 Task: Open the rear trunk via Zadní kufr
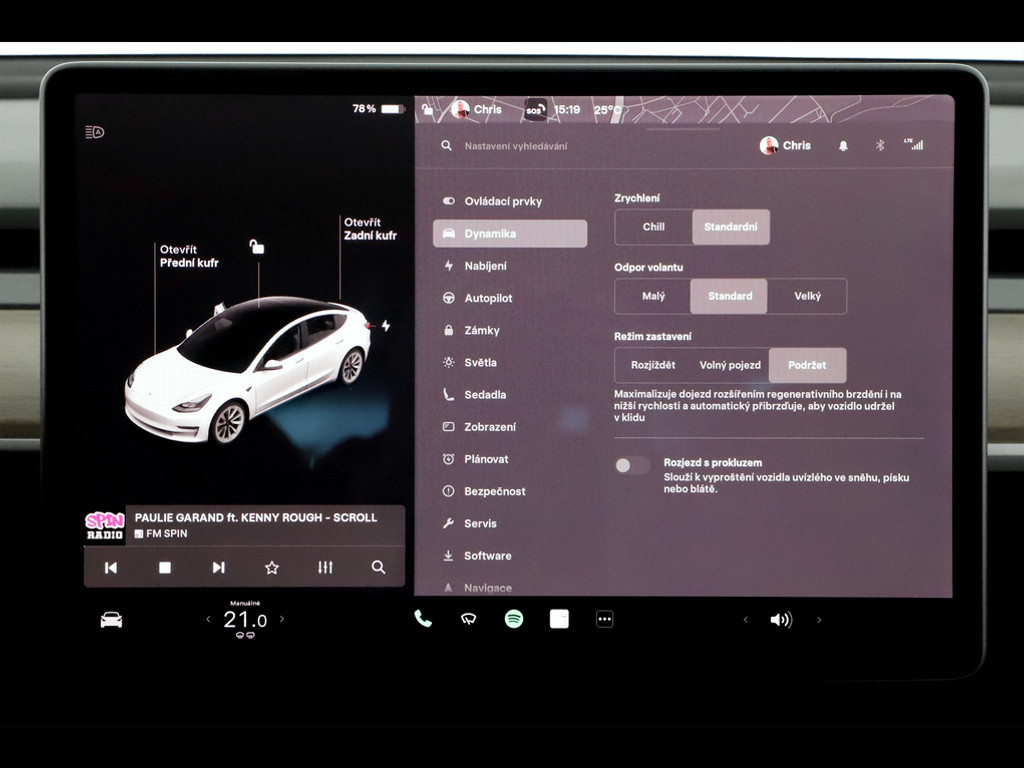369,229
